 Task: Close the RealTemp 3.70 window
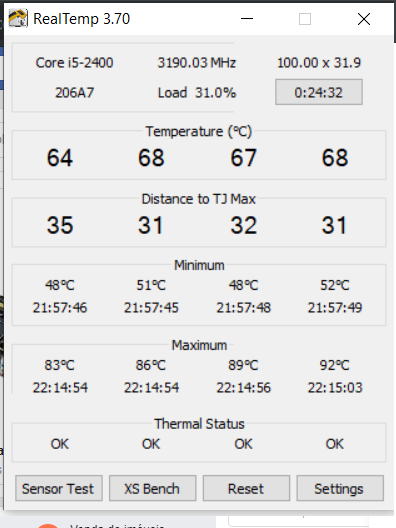[364, 19]
